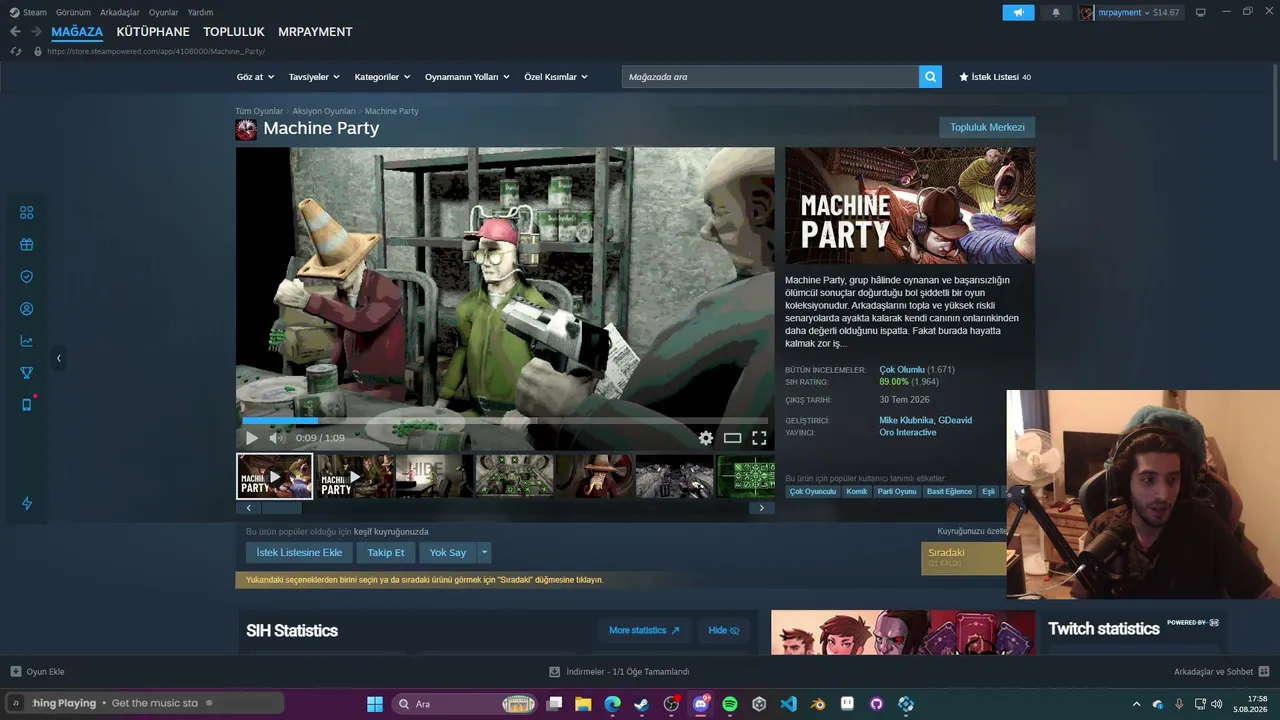This screenshot has width=1280, height=720.
Task: Open the More statistics link
Action: click(x=644, y=630)
